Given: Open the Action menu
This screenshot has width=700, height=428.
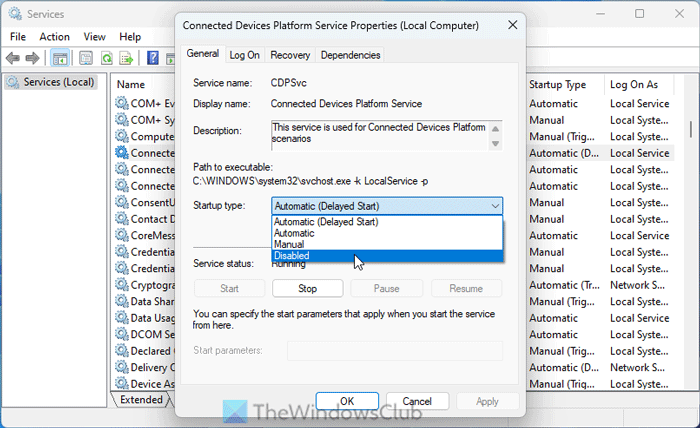Looking at the screenshot, I should (x=54, y=37).
